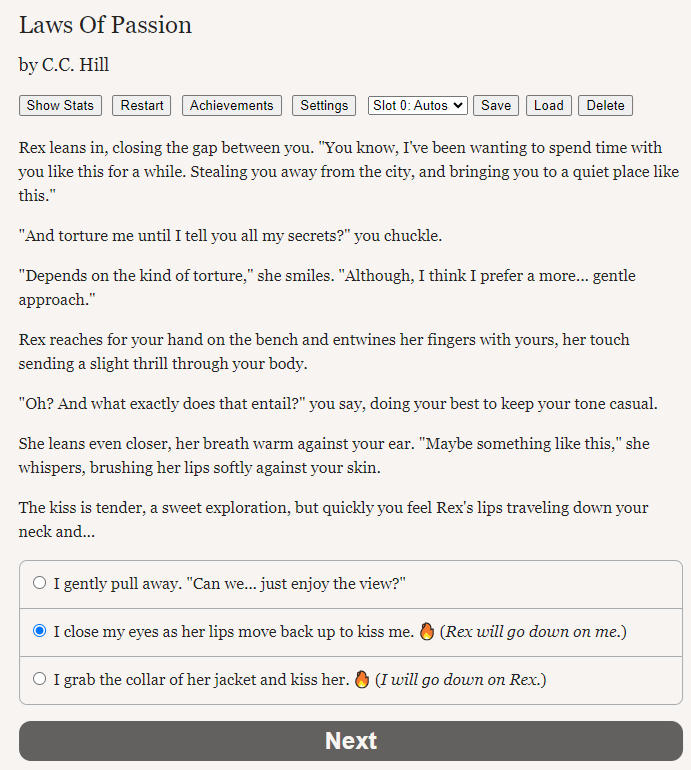Click the 'I will go down on Rex' italic text
This screenshot has width=691, height=770.
(461, 680)
